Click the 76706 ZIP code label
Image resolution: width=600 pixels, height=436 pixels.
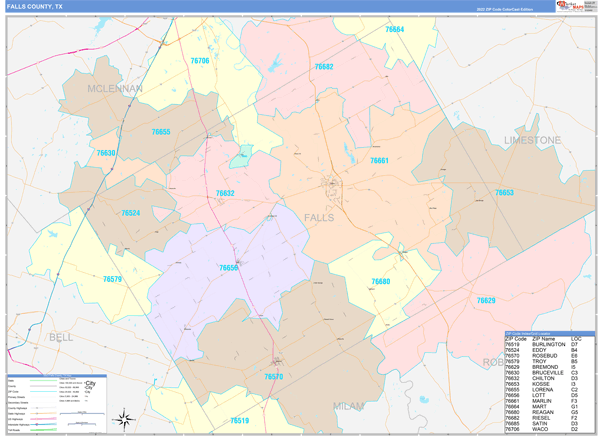click(200, 61)
